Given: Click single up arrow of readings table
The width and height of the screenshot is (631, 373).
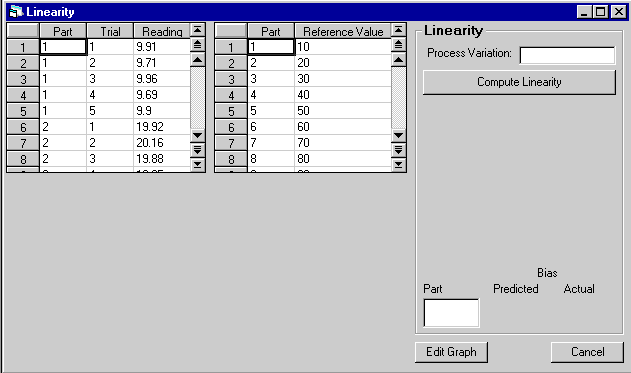Looking at the screenshot, I should (197, 60).
